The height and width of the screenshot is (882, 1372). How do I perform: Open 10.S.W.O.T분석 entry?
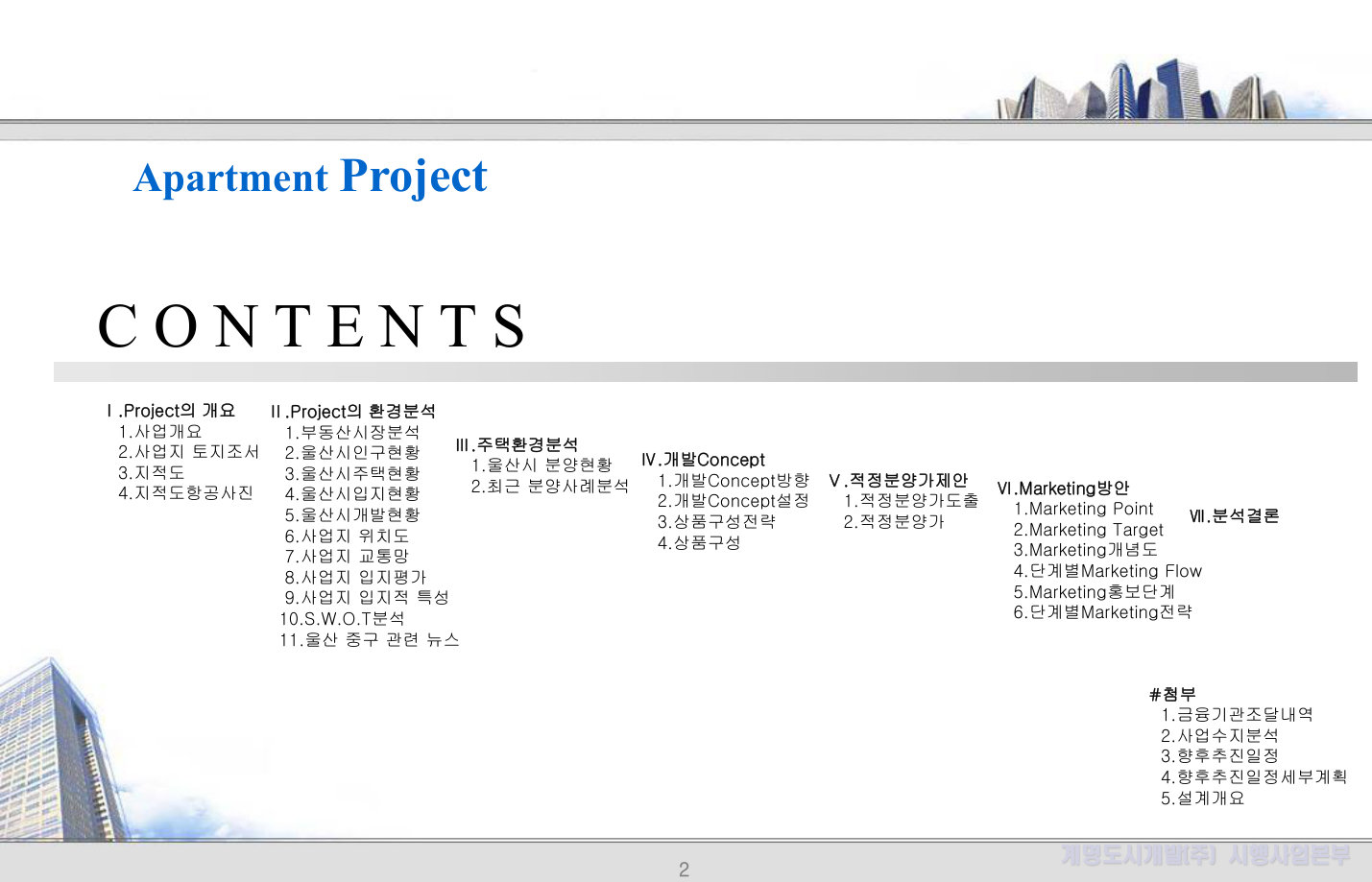coord(343,619)
